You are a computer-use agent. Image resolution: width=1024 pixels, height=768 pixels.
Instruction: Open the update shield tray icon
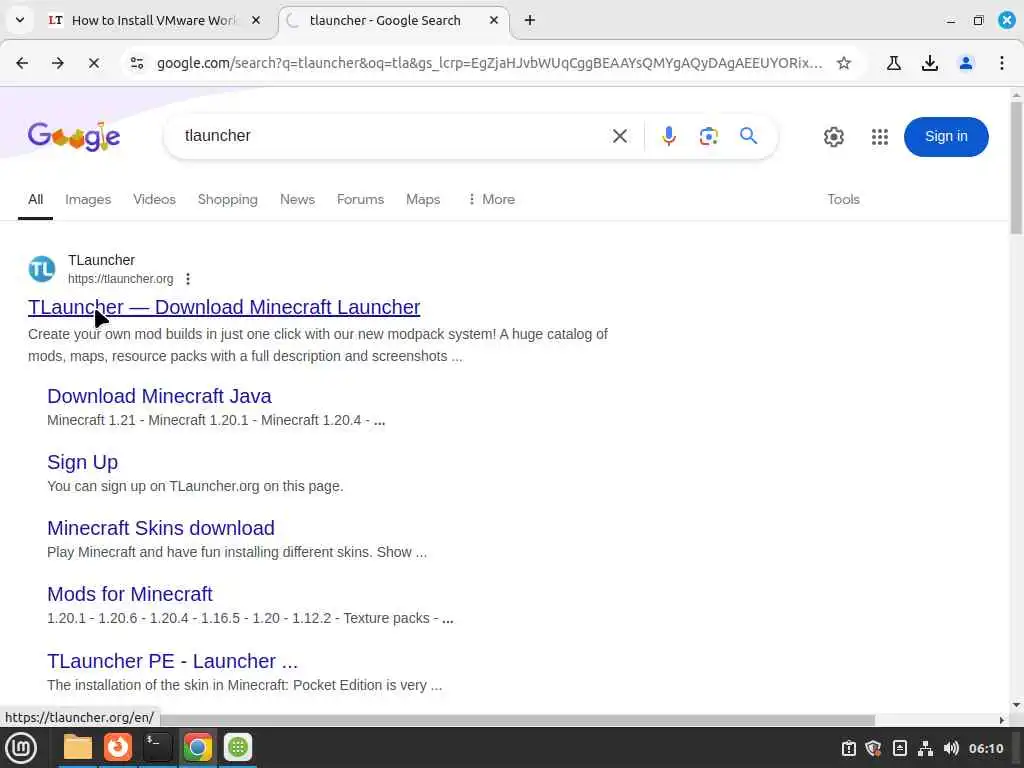click(x=873, y=748)
